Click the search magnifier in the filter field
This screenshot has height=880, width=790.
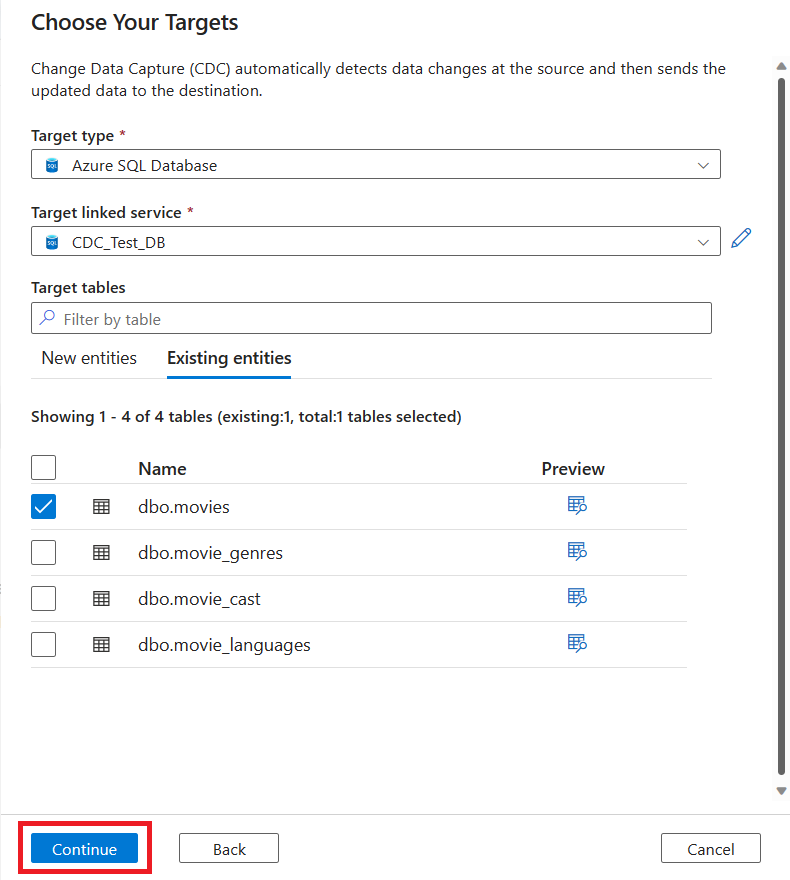[x=49, y=317]
